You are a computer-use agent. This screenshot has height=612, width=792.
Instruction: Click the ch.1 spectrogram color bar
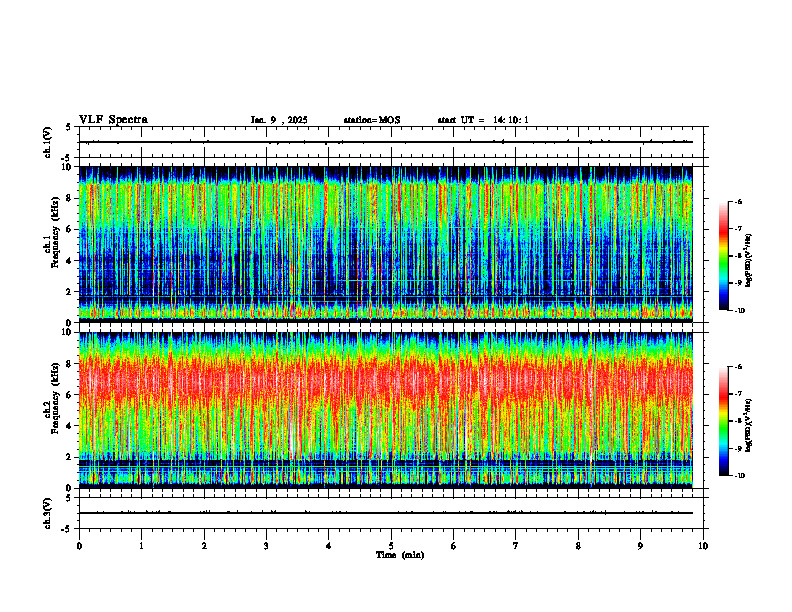pos(723,256)
